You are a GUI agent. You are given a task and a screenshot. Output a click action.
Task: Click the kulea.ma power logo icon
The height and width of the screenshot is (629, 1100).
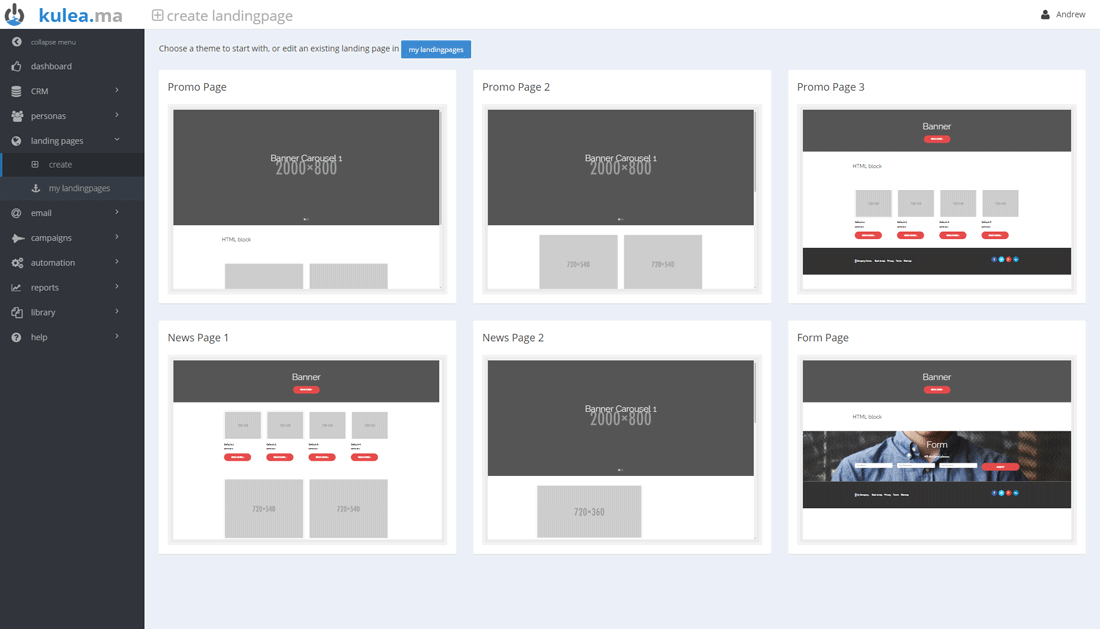tap(16, 15)
